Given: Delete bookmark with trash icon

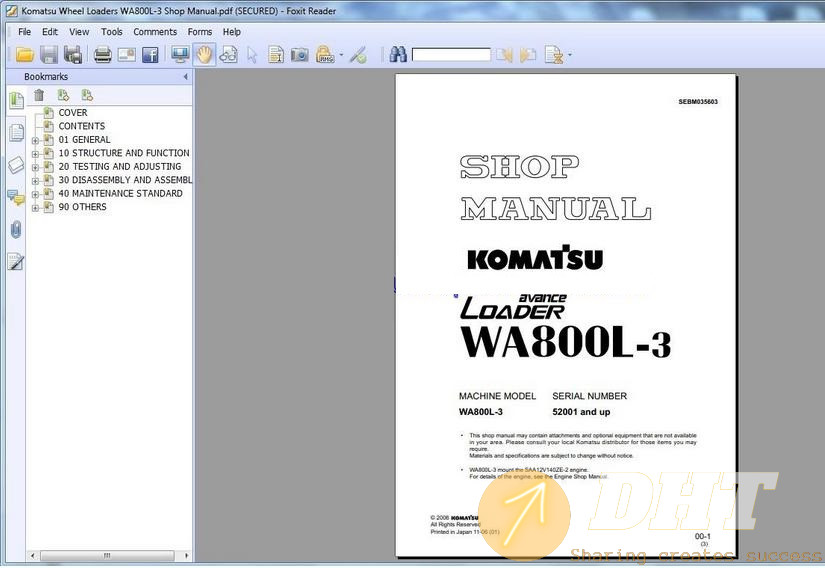Looking at the screenshot, I should [39, 95].
